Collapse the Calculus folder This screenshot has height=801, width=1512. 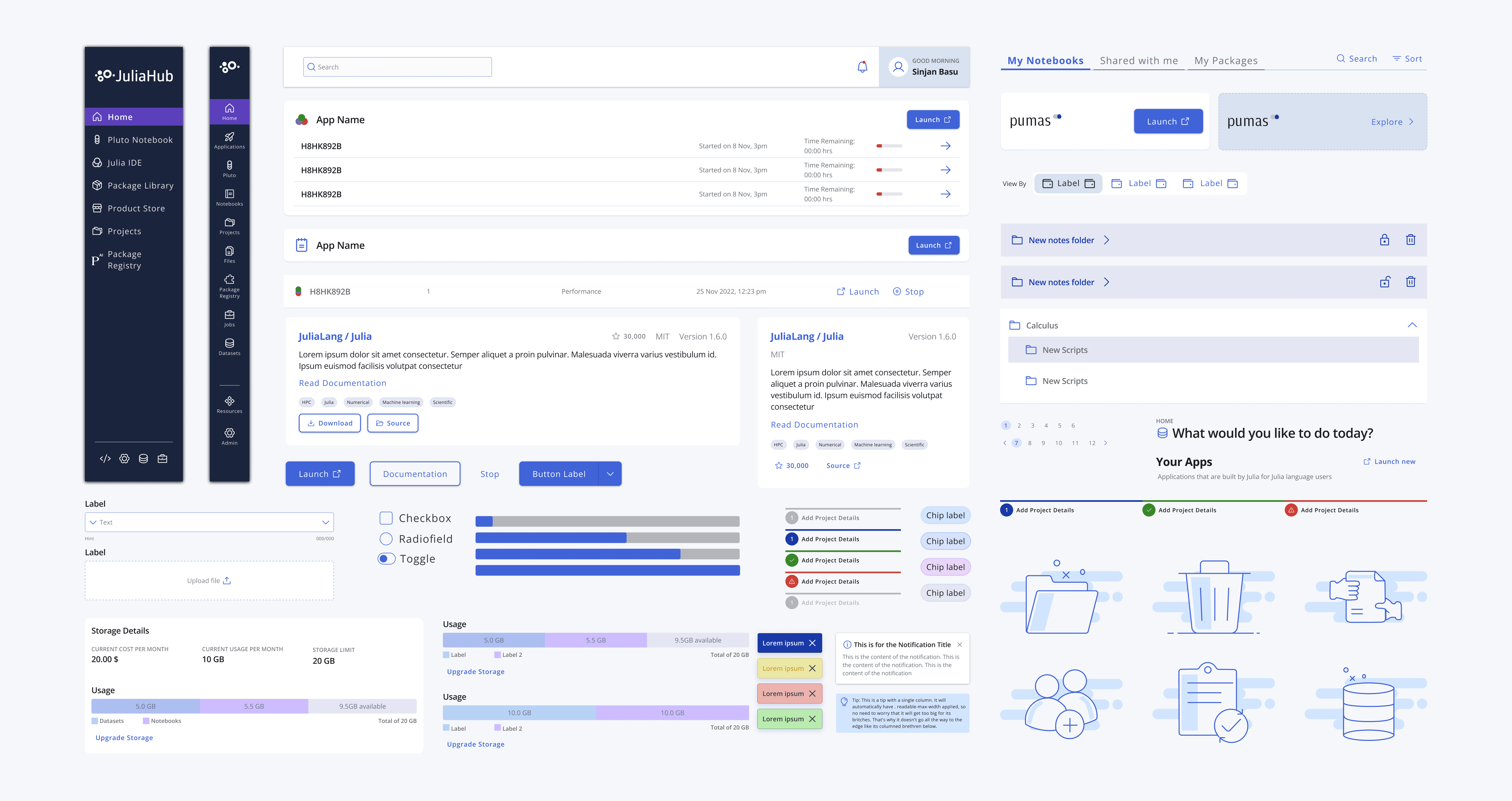(x=1412, y=325)
